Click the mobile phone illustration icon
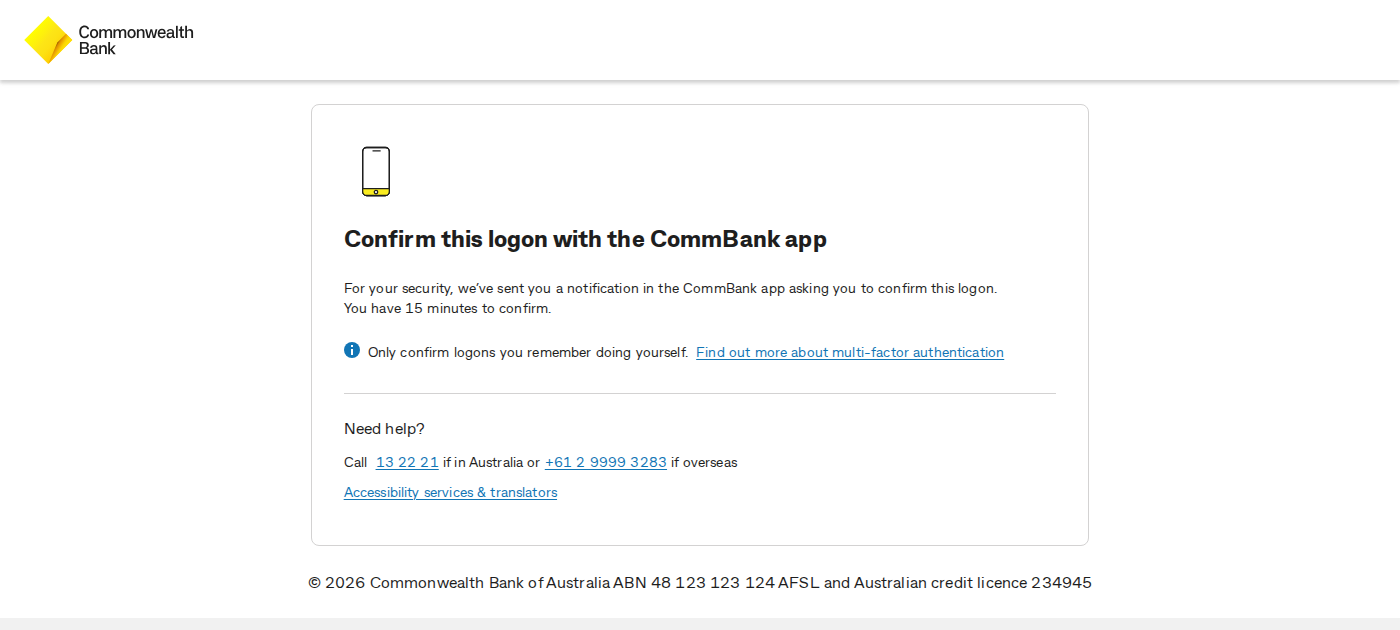The width and height of the screenshot is (1400, 630). [376, 171]
